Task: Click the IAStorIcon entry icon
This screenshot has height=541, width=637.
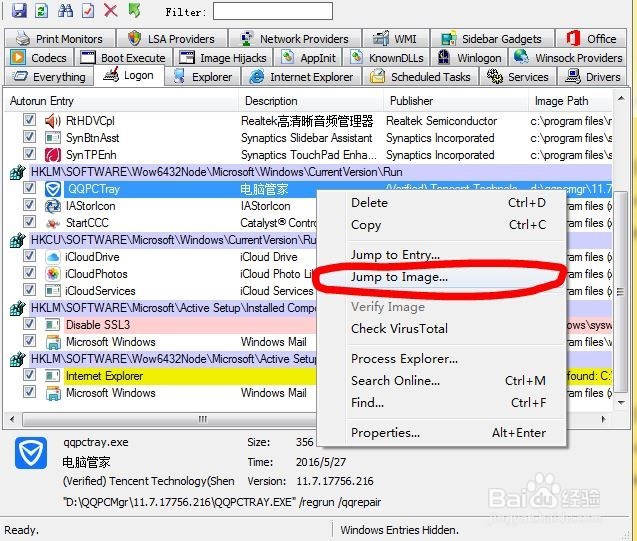Action: [x=53, y=206]
